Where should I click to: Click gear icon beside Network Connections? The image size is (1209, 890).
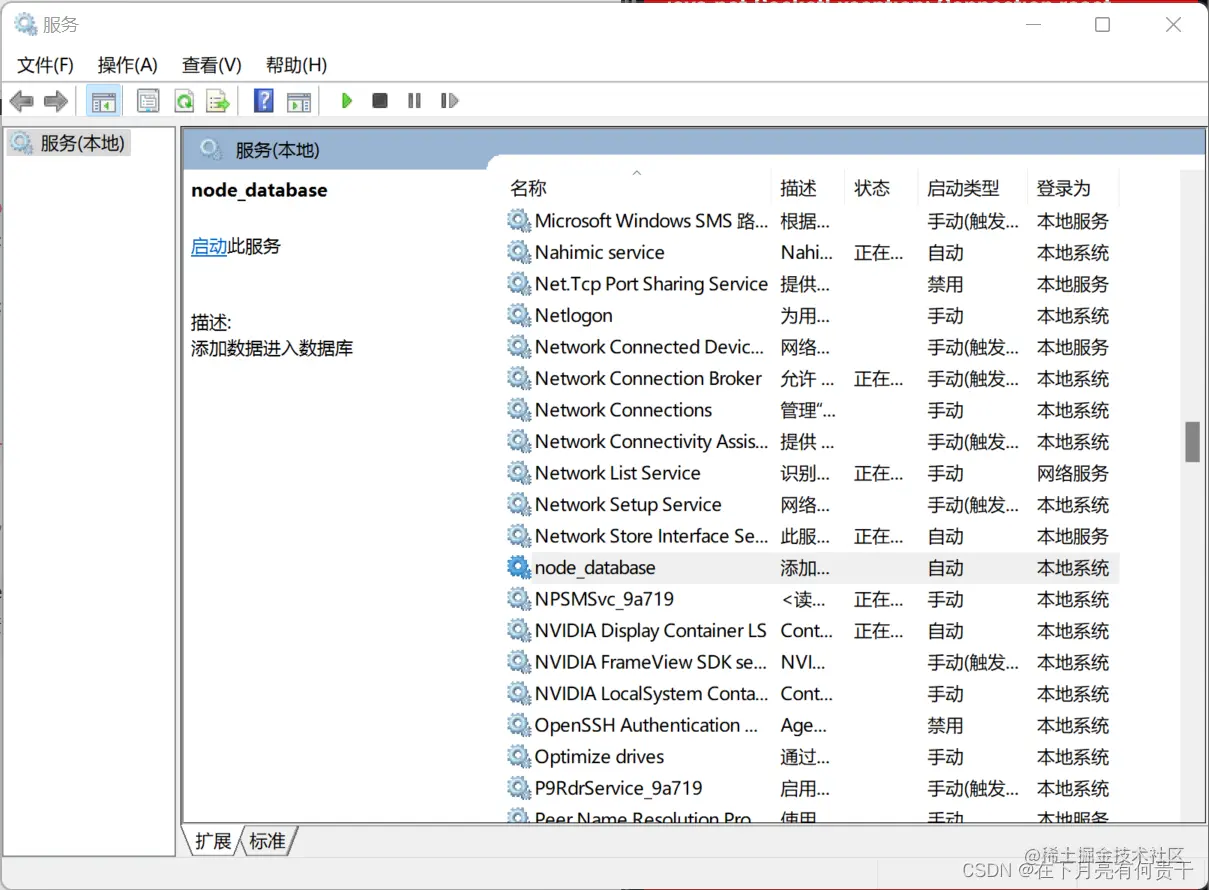pyautogui.click(x=519, y=410)
